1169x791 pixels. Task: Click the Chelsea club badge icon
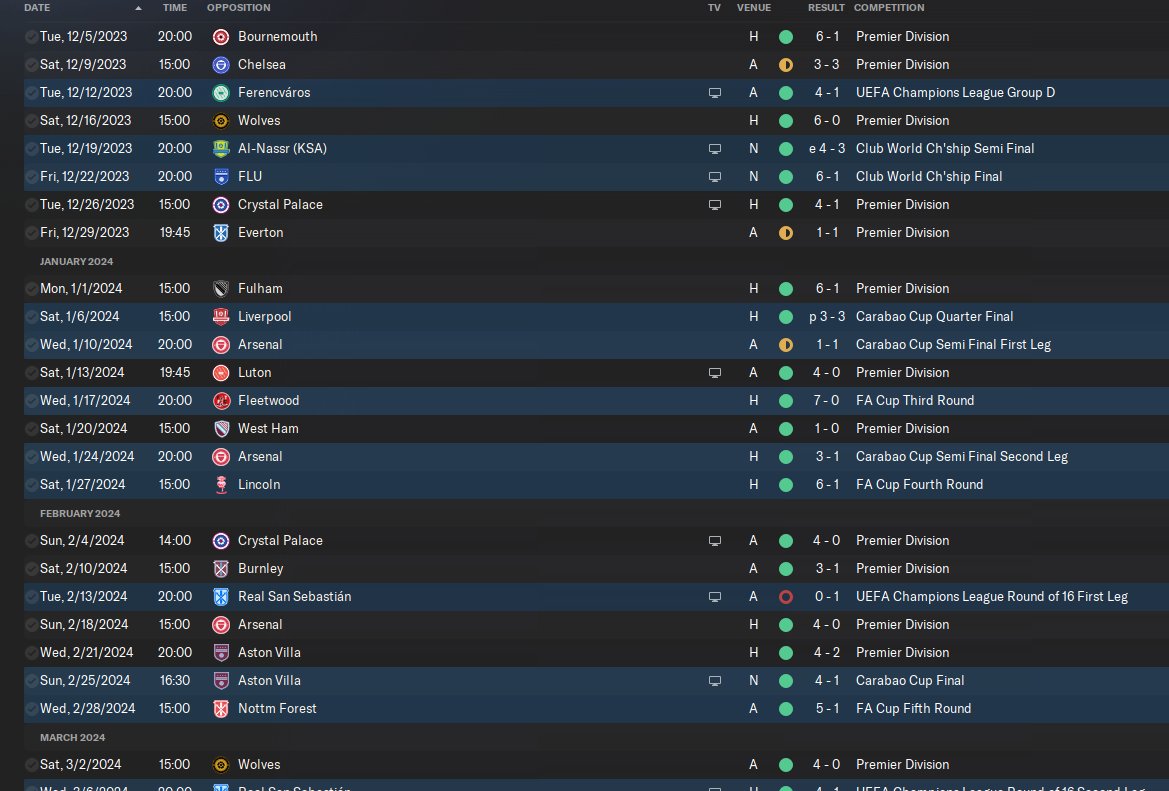coord(221,65)
